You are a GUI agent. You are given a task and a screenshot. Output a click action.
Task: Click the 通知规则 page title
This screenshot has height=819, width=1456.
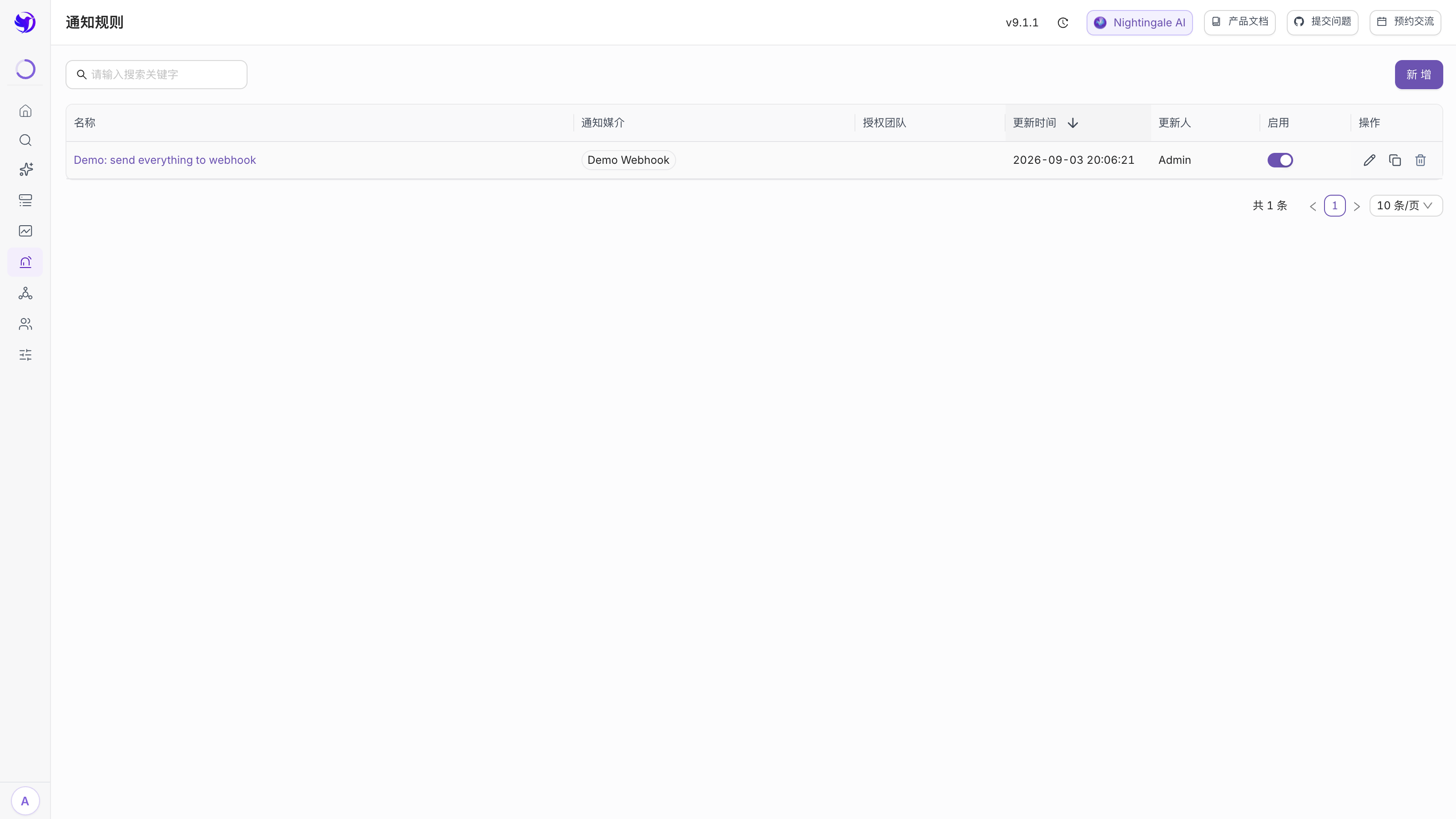[94, 23]
